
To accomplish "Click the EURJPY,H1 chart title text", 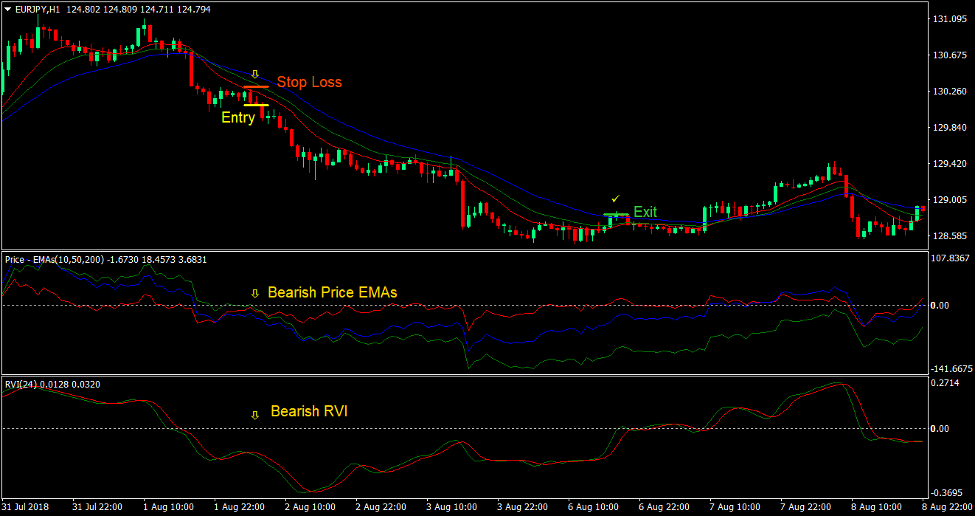I will pos(37,9).
